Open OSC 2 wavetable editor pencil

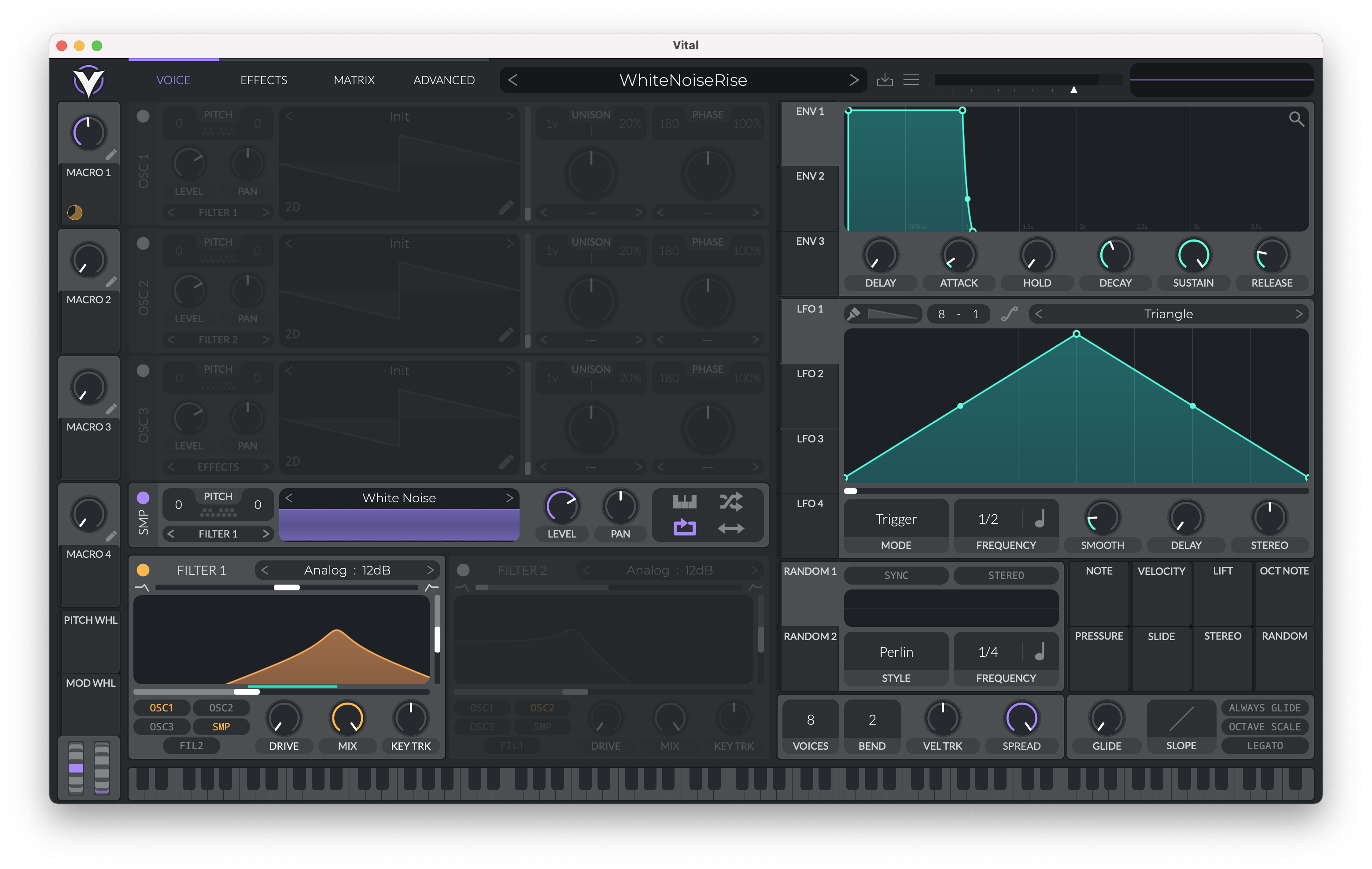tap(505, 334)
